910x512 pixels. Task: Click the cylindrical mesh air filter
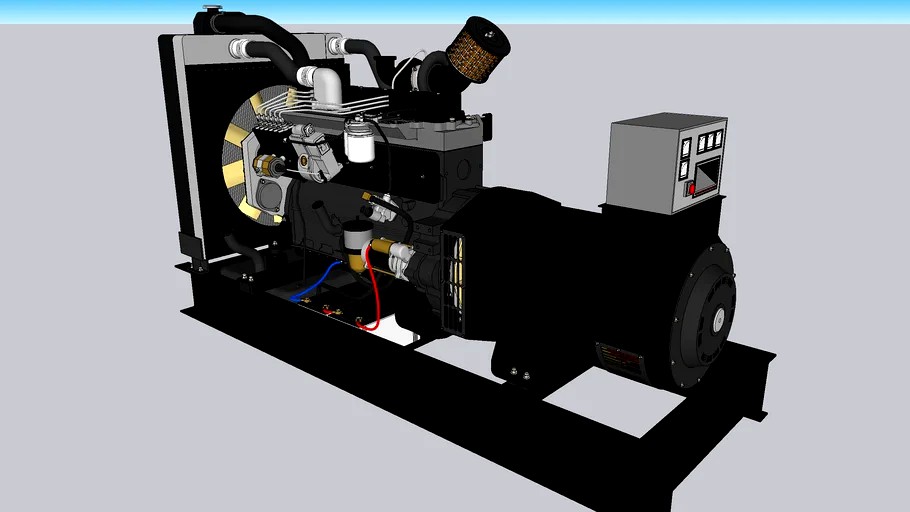pos(477,50)
